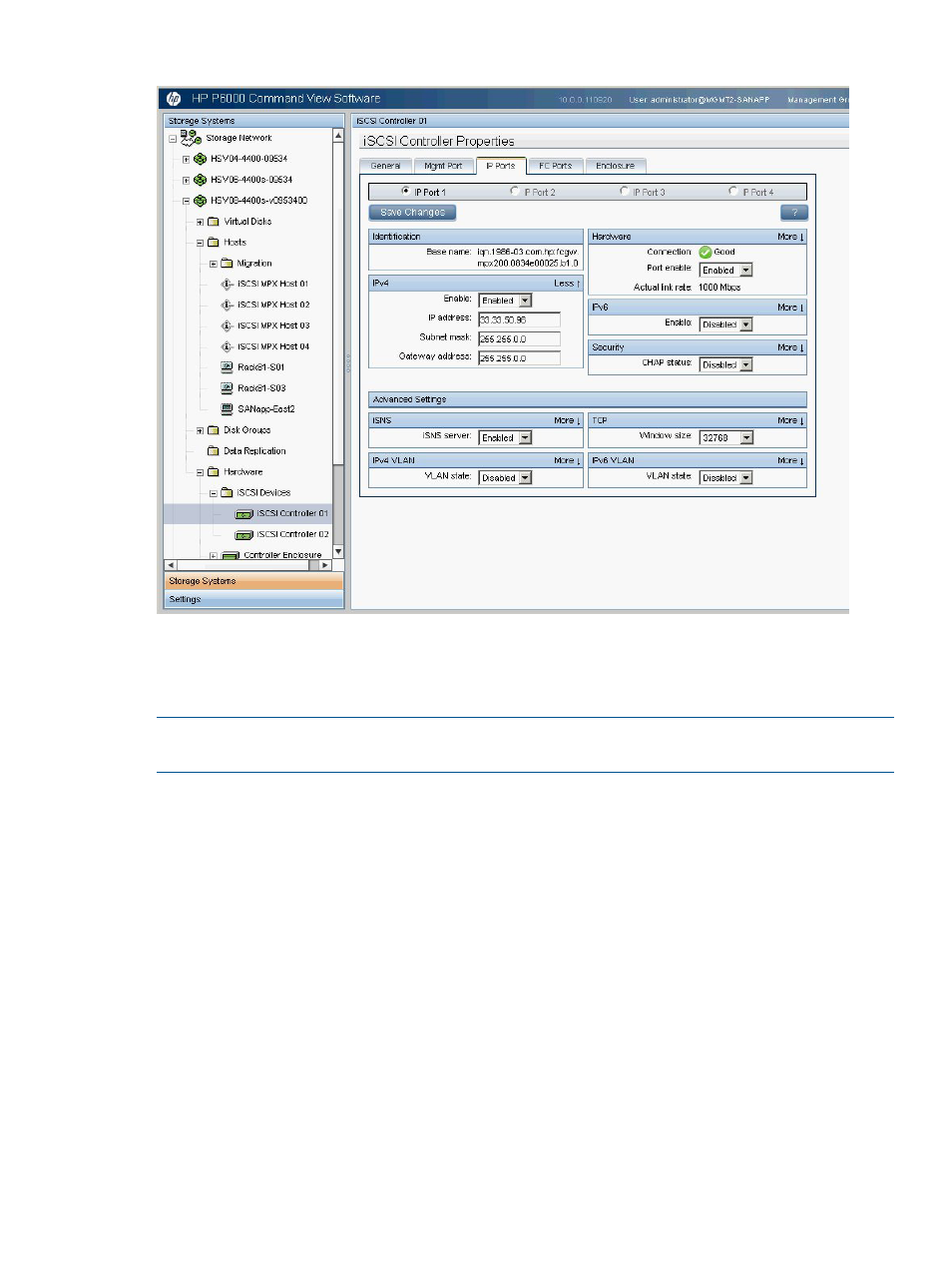The height and width of the screenshot is (1268, 952).
Task: Expand the Virtual Disks tree node
Action: tap(200, 222)
